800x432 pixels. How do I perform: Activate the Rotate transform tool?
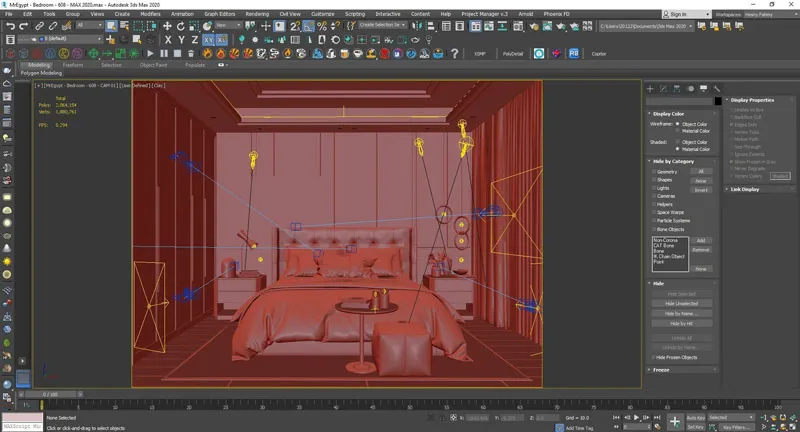pyautogui.click(x=179, y=26)
